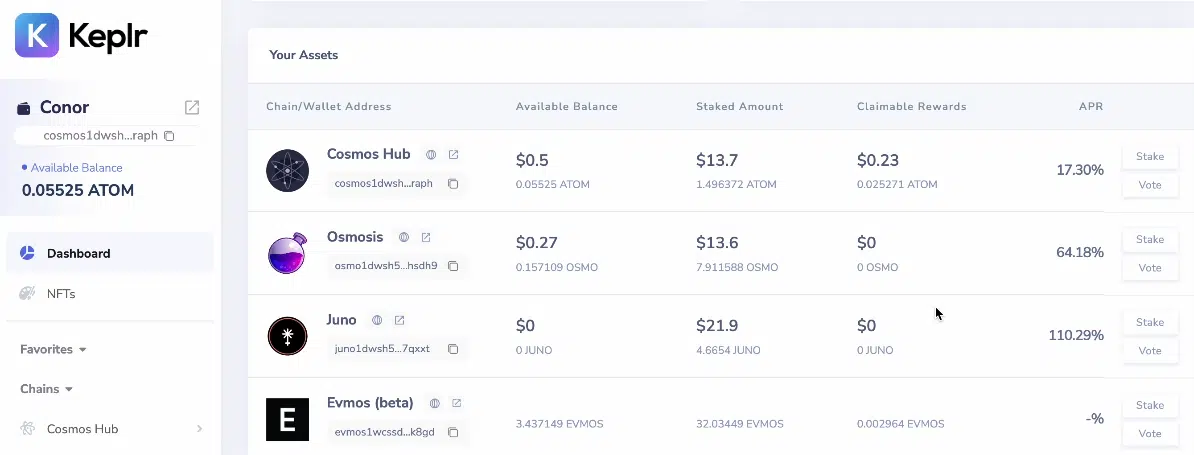
Task: Copy Juno juno1dwsh5...7qxxt address
Action: [x=453, y=349]
